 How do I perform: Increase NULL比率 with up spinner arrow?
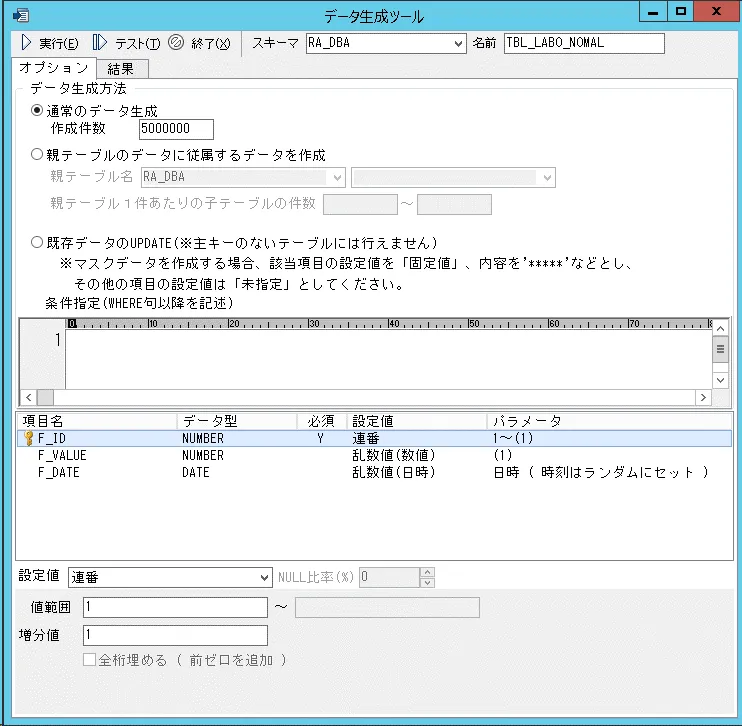[427, 573]
